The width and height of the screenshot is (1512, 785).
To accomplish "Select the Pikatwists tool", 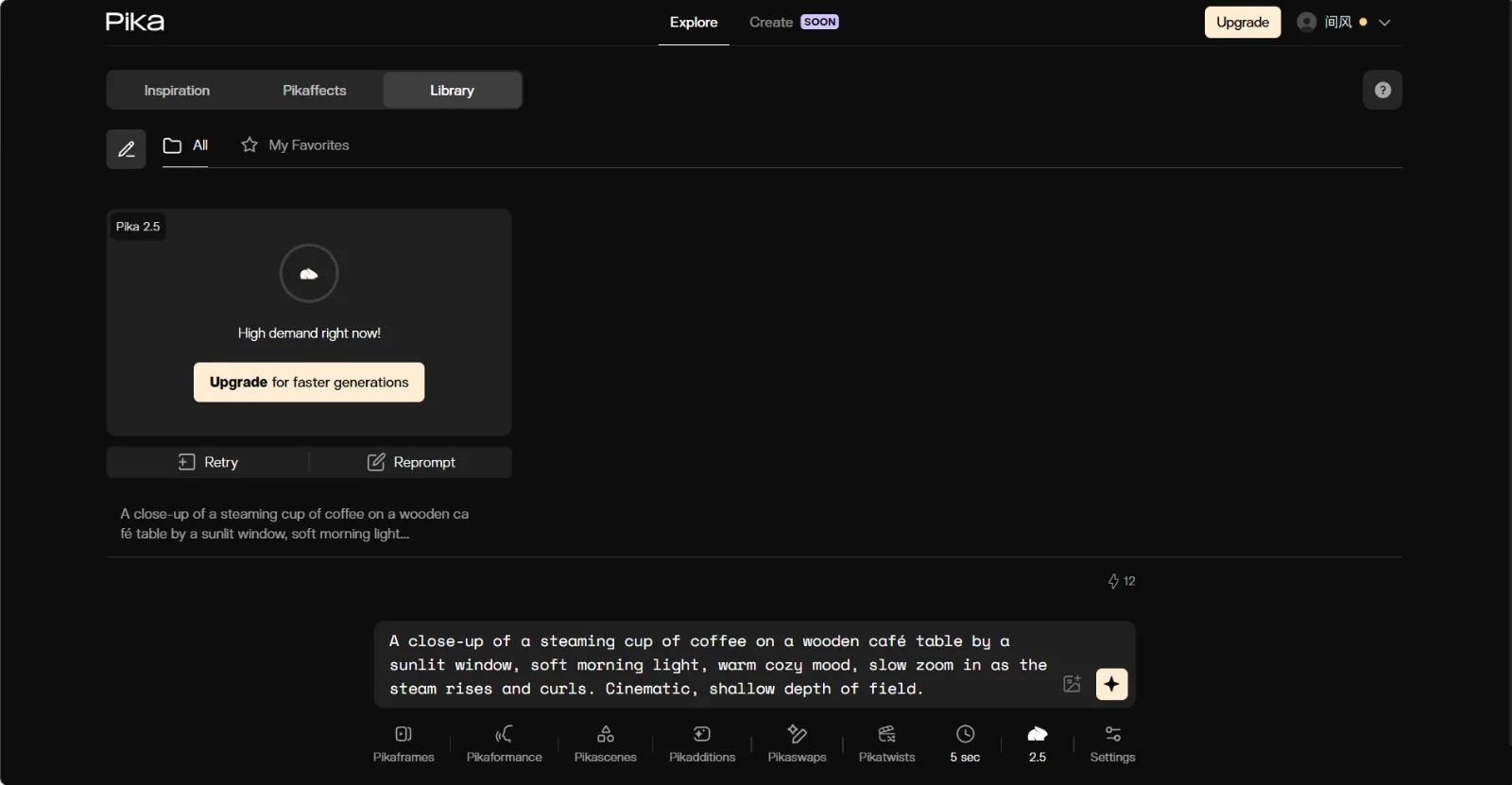I will click(886, 743).
